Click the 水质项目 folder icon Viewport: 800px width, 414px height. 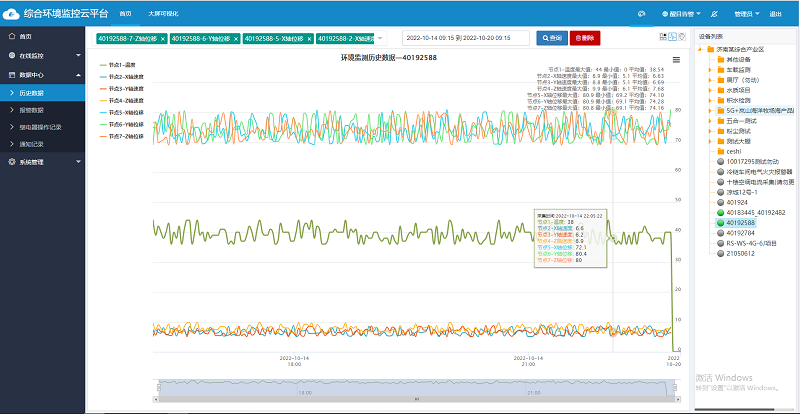[x=720, y=90]
